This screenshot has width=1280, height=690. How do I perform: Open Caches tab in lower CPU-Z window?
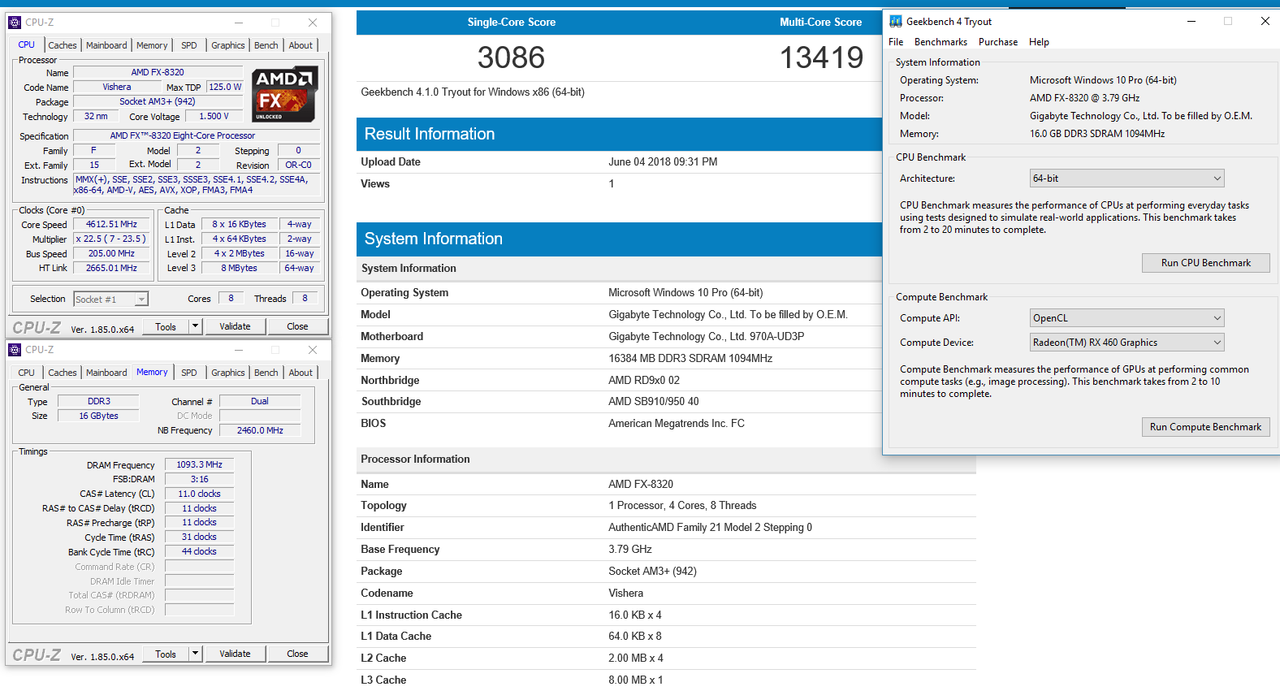pyautogui.click(x=62, y=373)
